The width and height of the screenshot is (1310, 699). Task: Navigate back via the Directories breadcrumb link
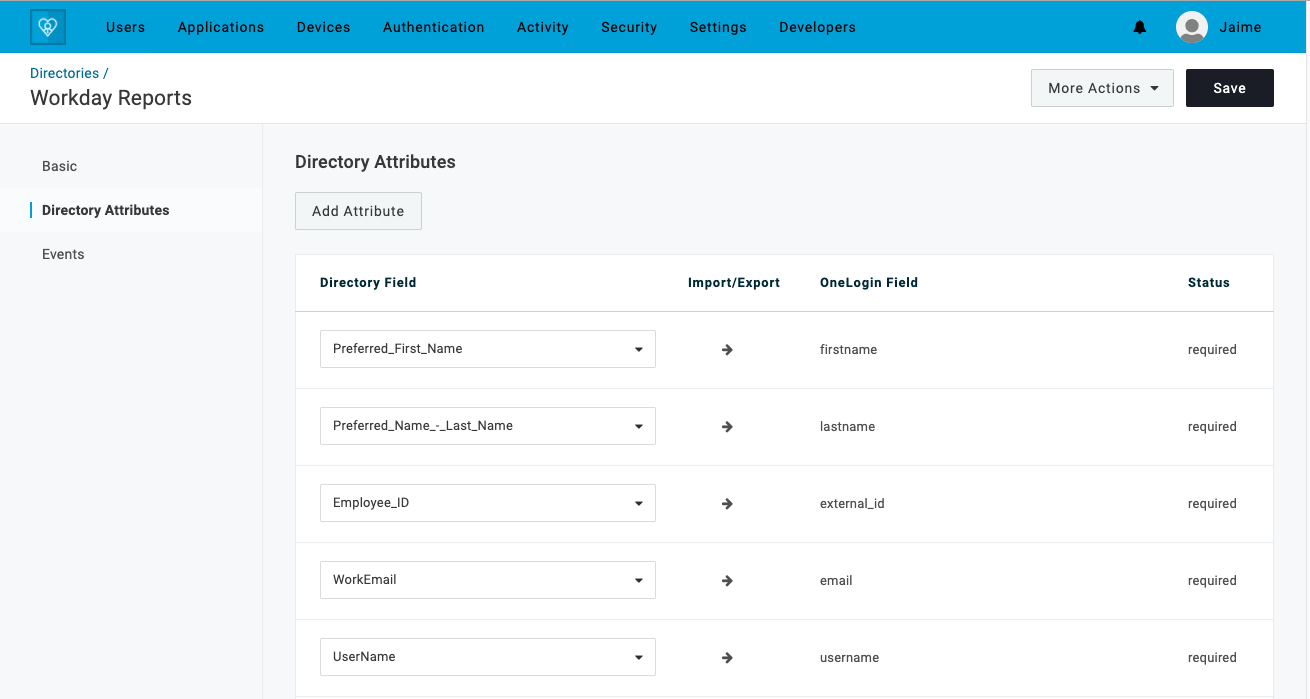coord(64,73)
